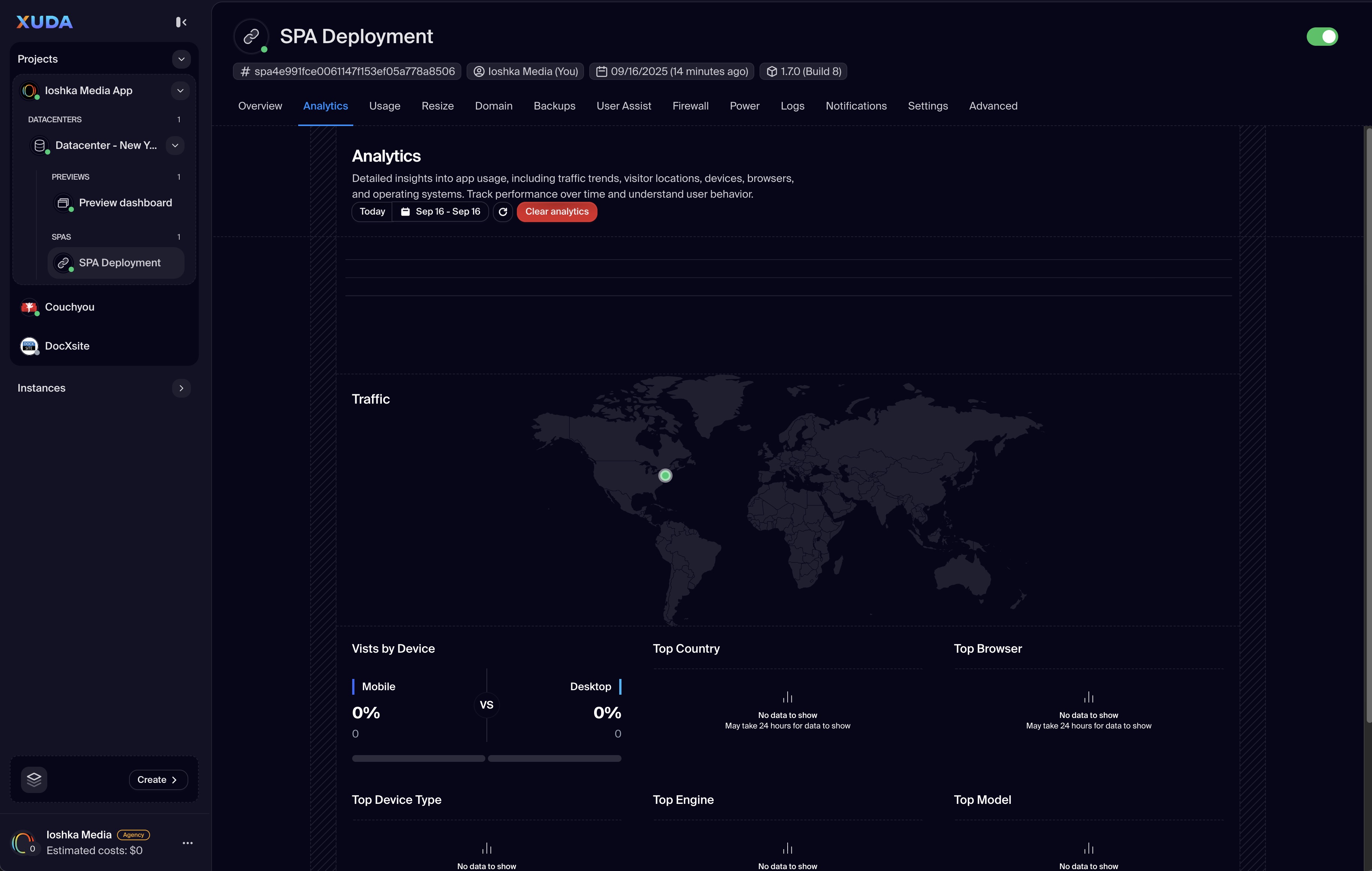Collapse the Ioshka Media App project chevron
The width and height of the screenshot is (1372, 871).
(180, 90)
